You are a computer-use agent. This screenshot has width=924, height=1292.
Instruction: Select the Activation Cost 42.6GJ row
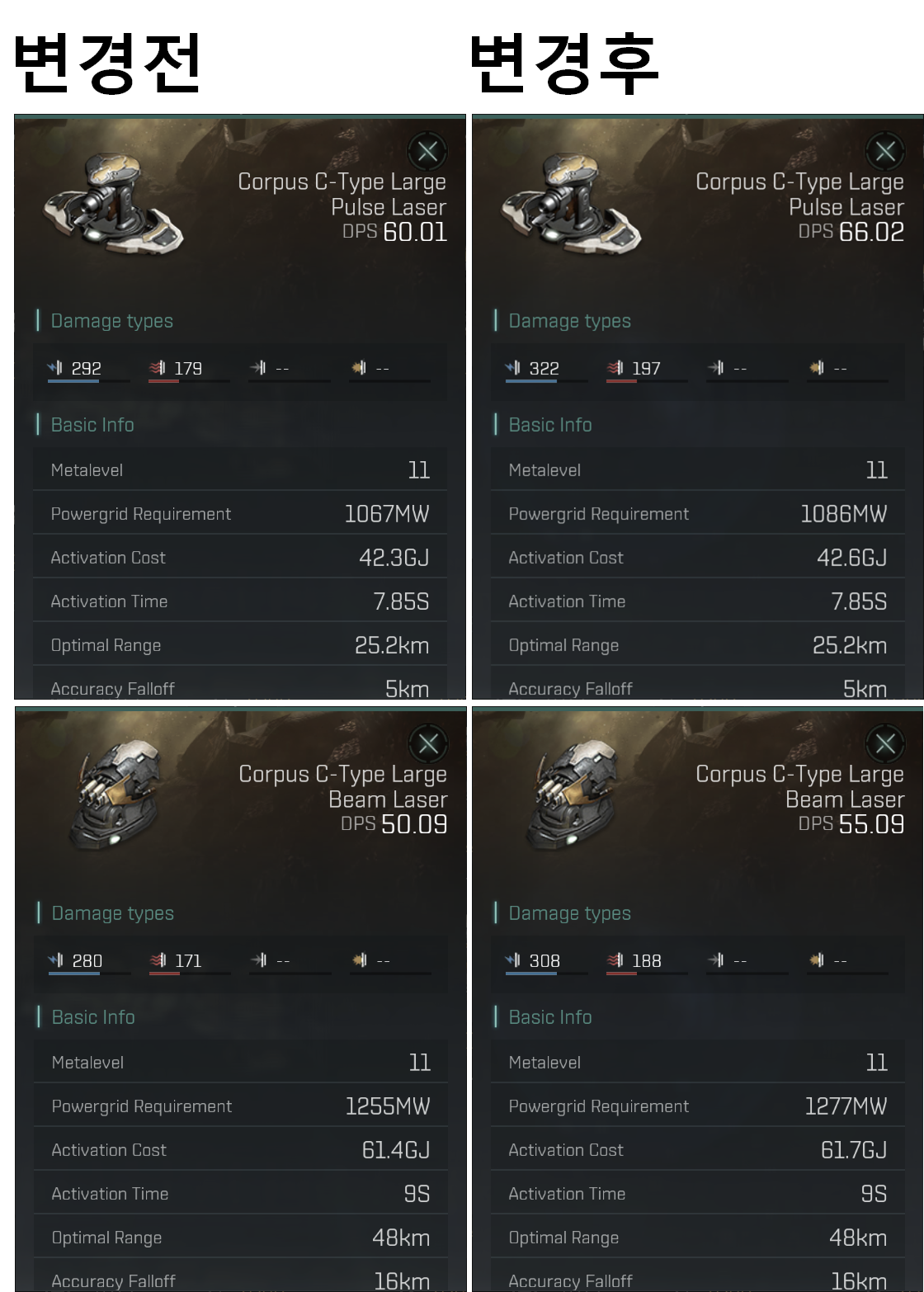coord(698,558)
